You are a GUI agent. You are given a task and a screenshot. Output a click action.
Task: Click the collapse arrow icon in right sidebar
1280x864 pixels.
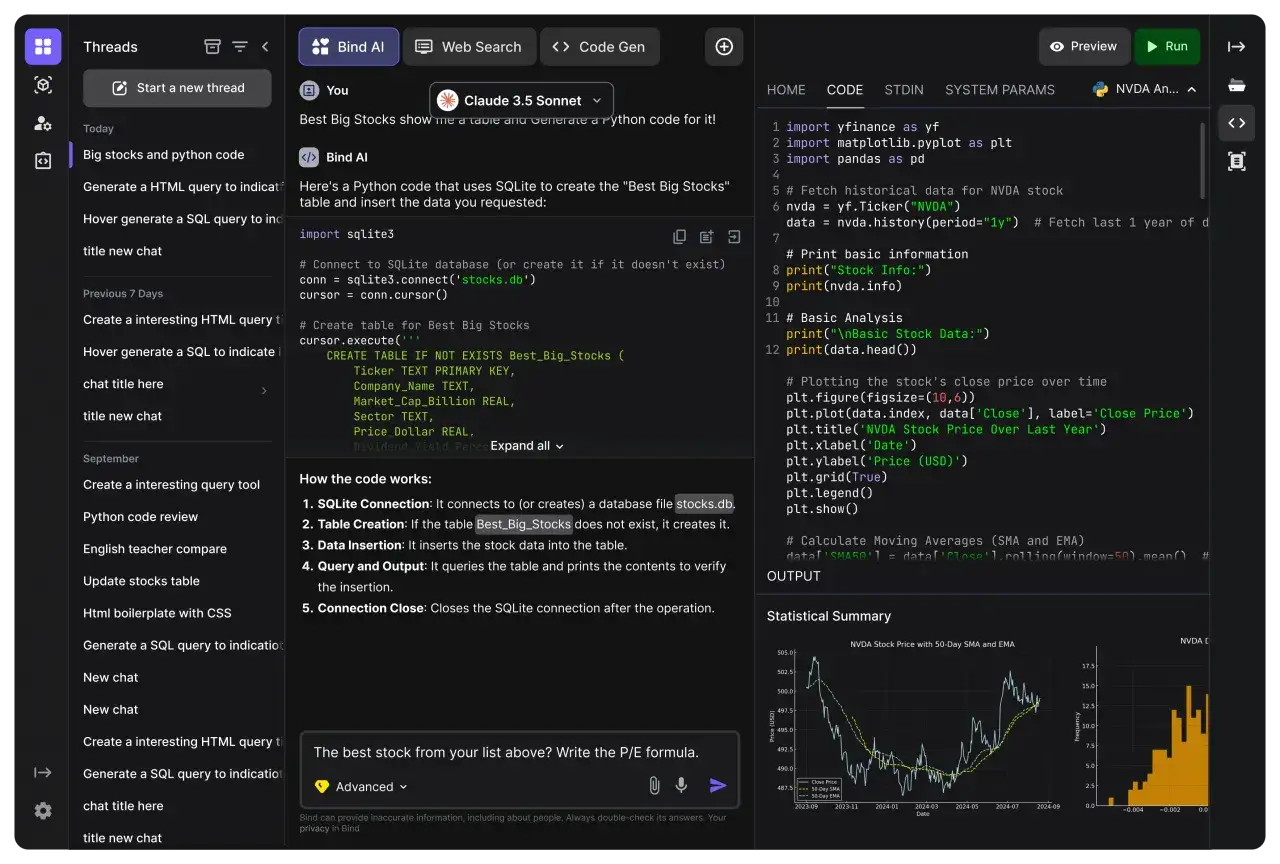(1237, 47)
